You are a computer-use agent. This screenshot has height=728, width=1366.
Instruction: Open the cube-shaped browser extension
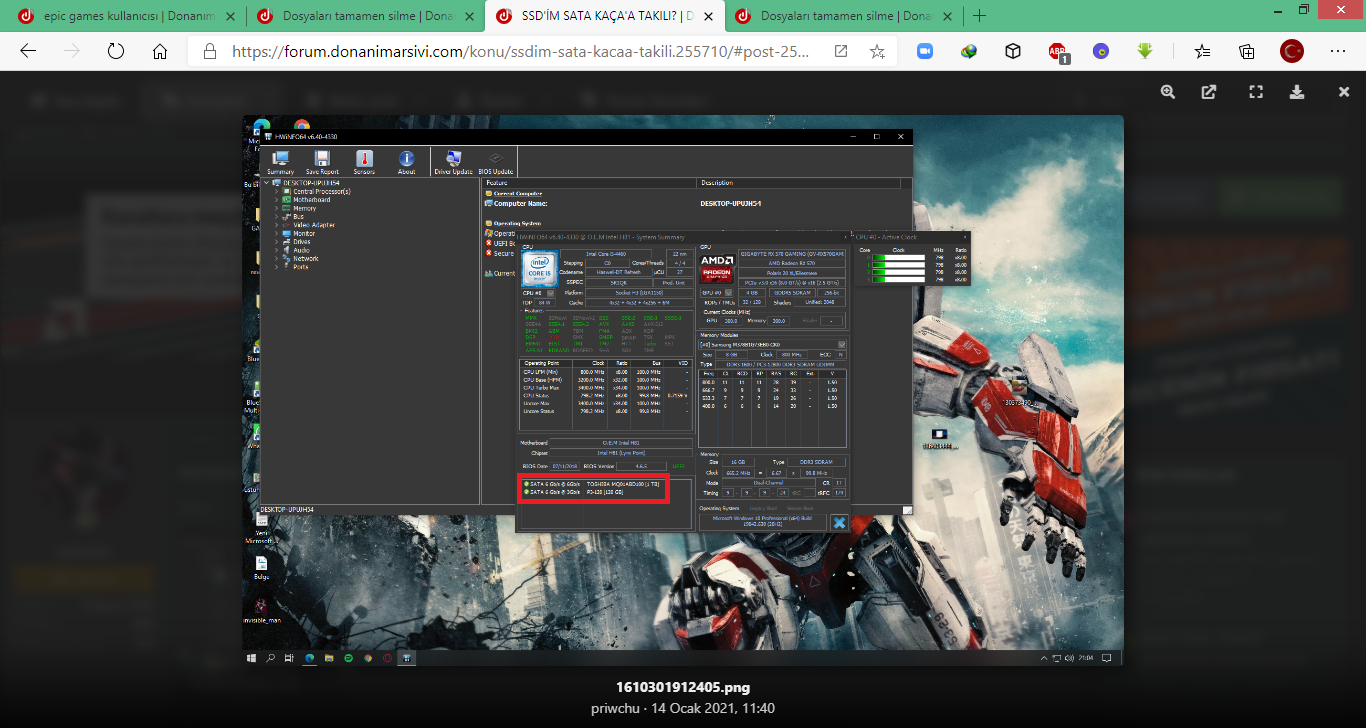pos(1013,52)
